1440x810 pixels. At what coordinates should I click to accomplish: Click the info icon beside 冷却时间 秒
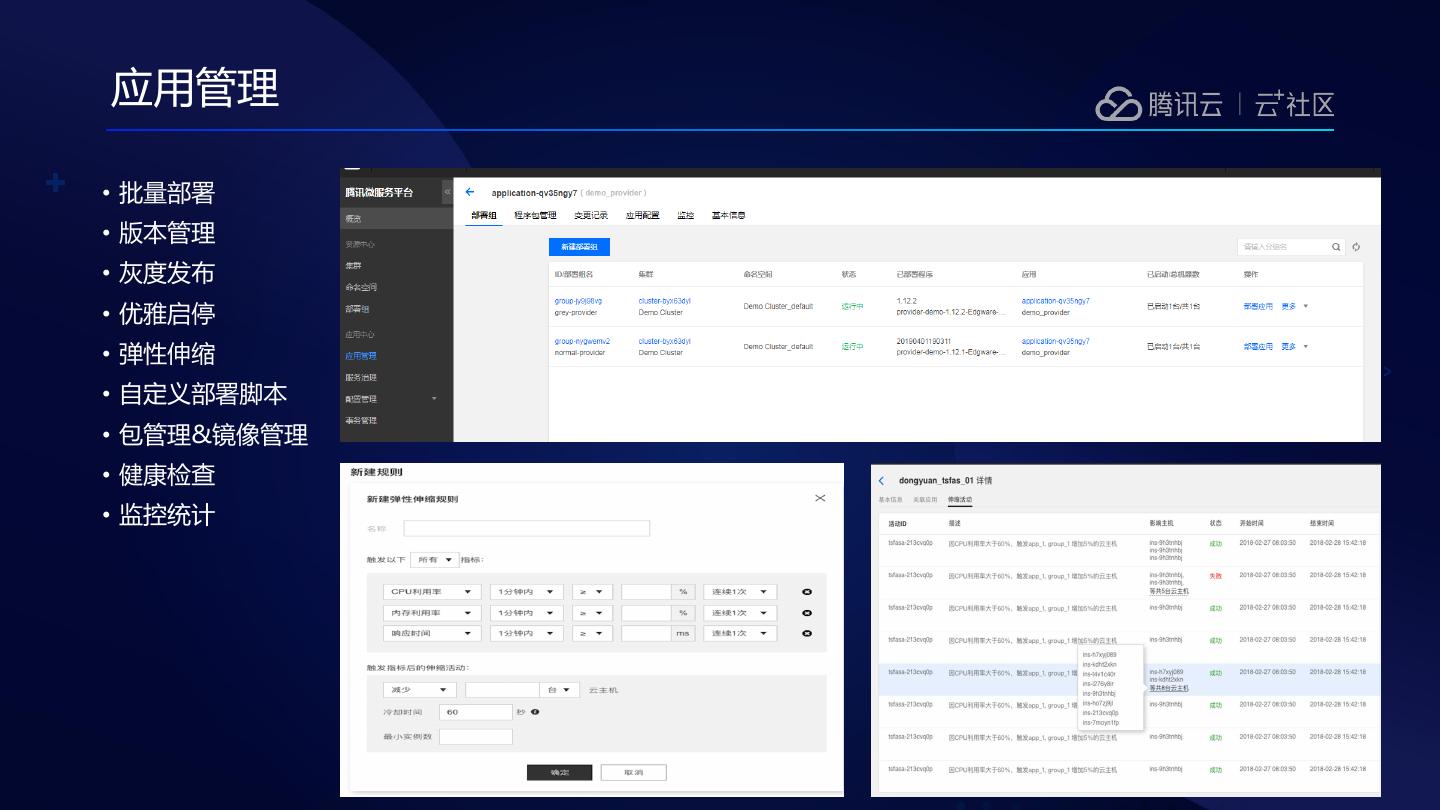[535, 712]
